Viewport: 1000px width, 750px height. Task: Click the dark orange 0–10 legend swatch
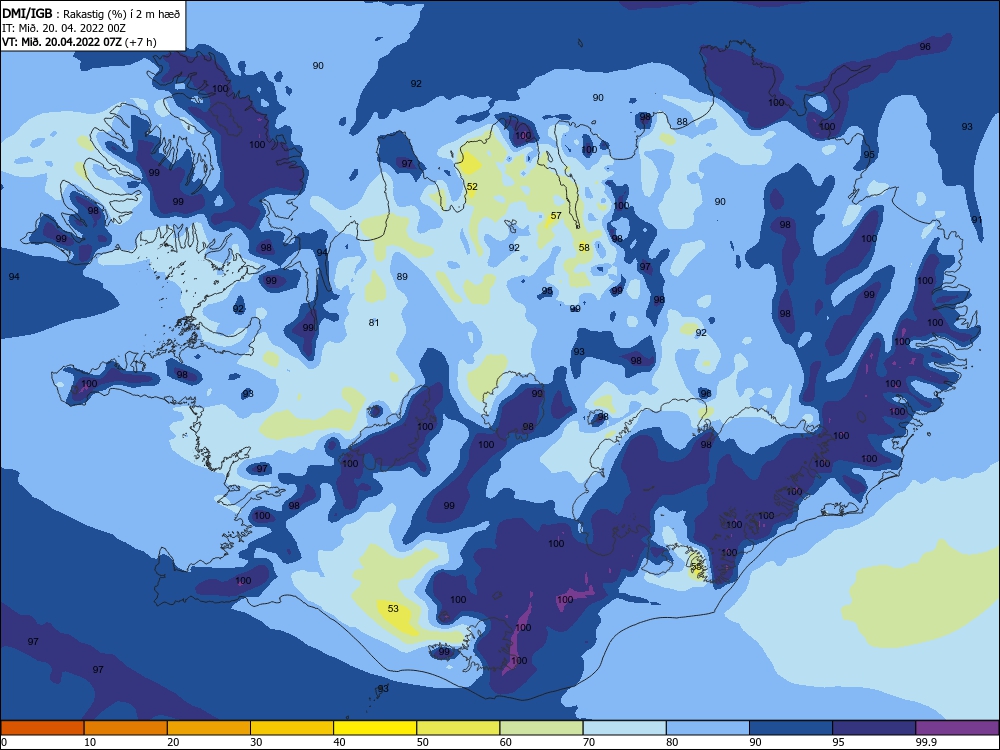coord(42,728)
